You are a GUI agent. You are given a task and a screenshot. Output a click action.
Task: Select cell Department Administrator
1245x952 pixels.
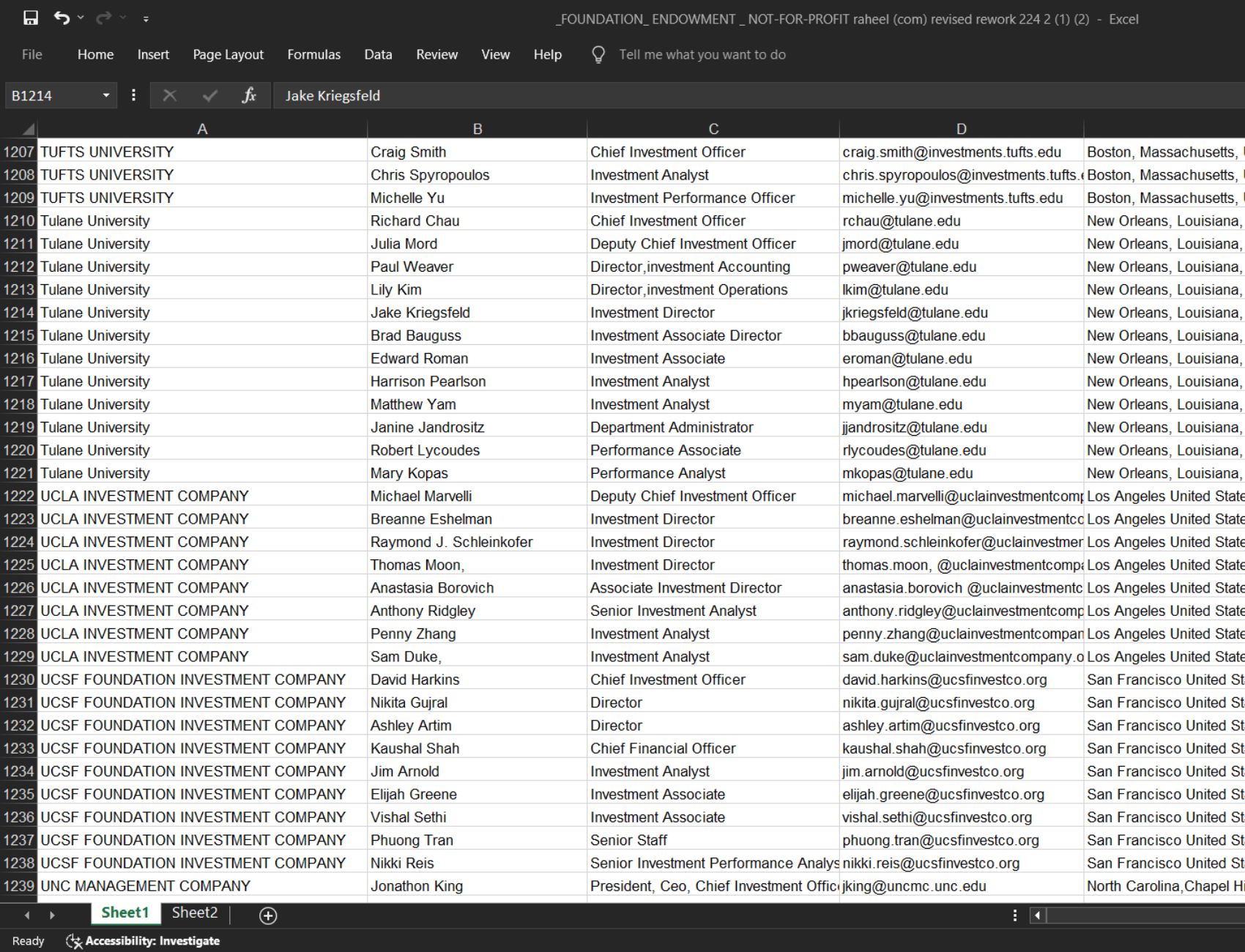click(x=713, y=427)
